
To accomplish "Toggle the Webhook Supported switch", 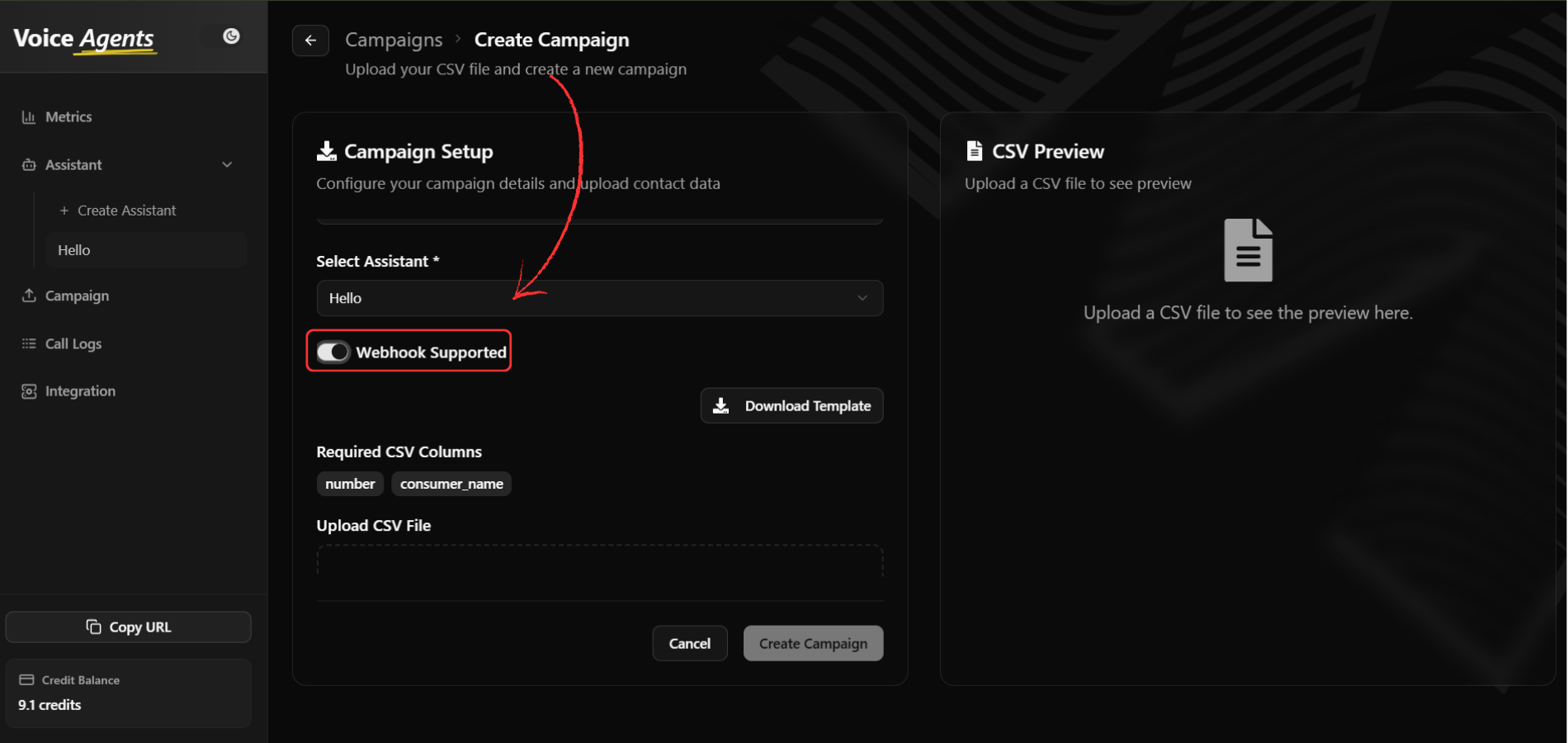I will pyautogui.click(x=333, y=353).
